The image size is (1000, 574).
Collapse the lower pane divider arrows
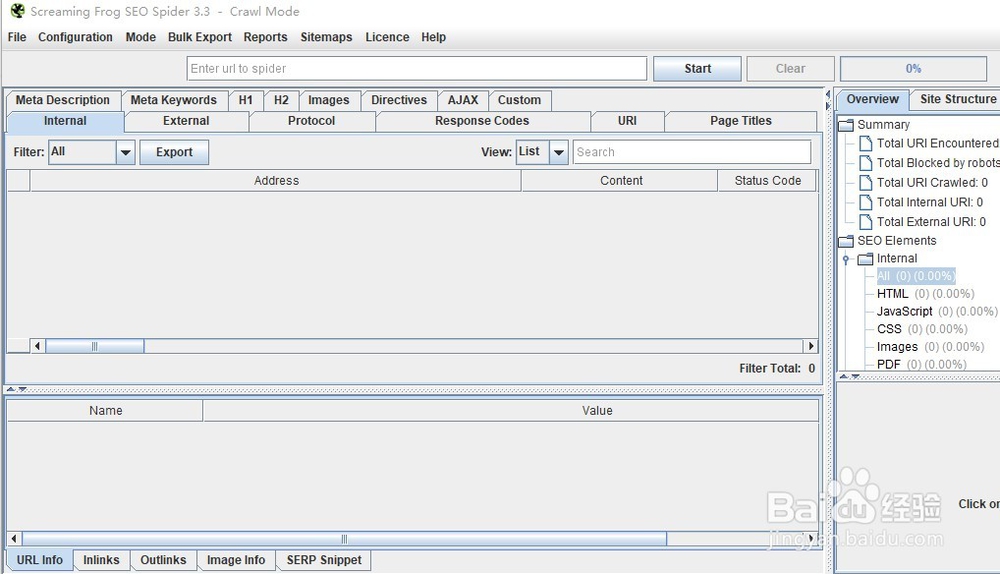coord(17,389)
